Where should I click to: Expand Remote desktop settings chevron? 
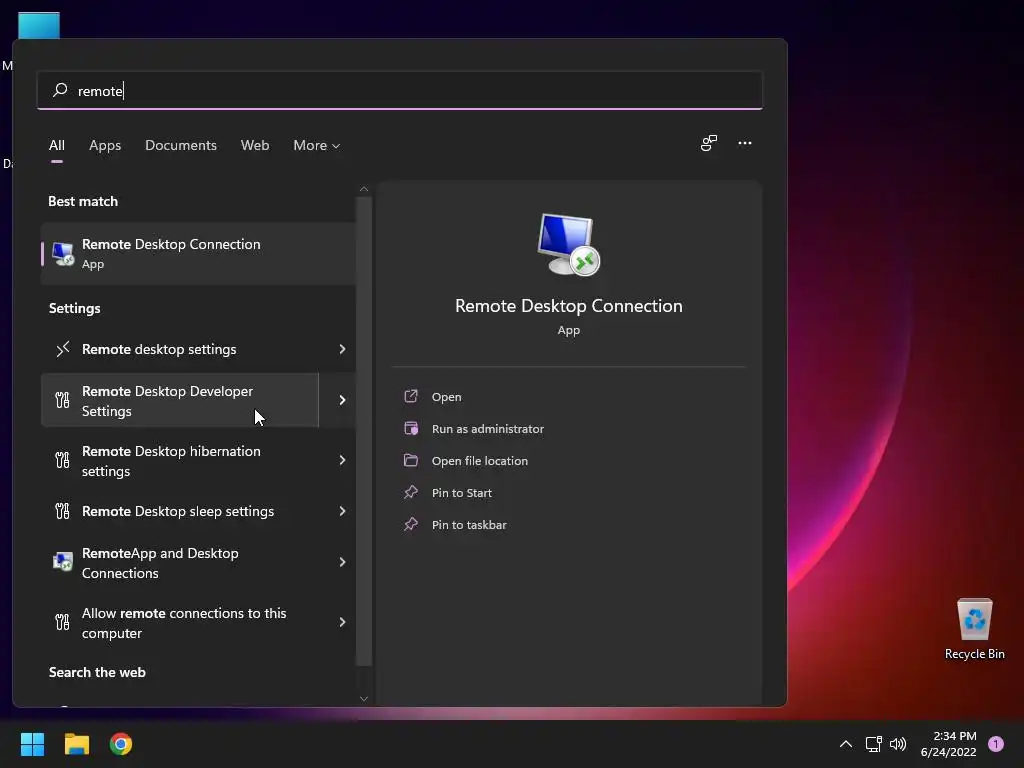click(342, 349)
